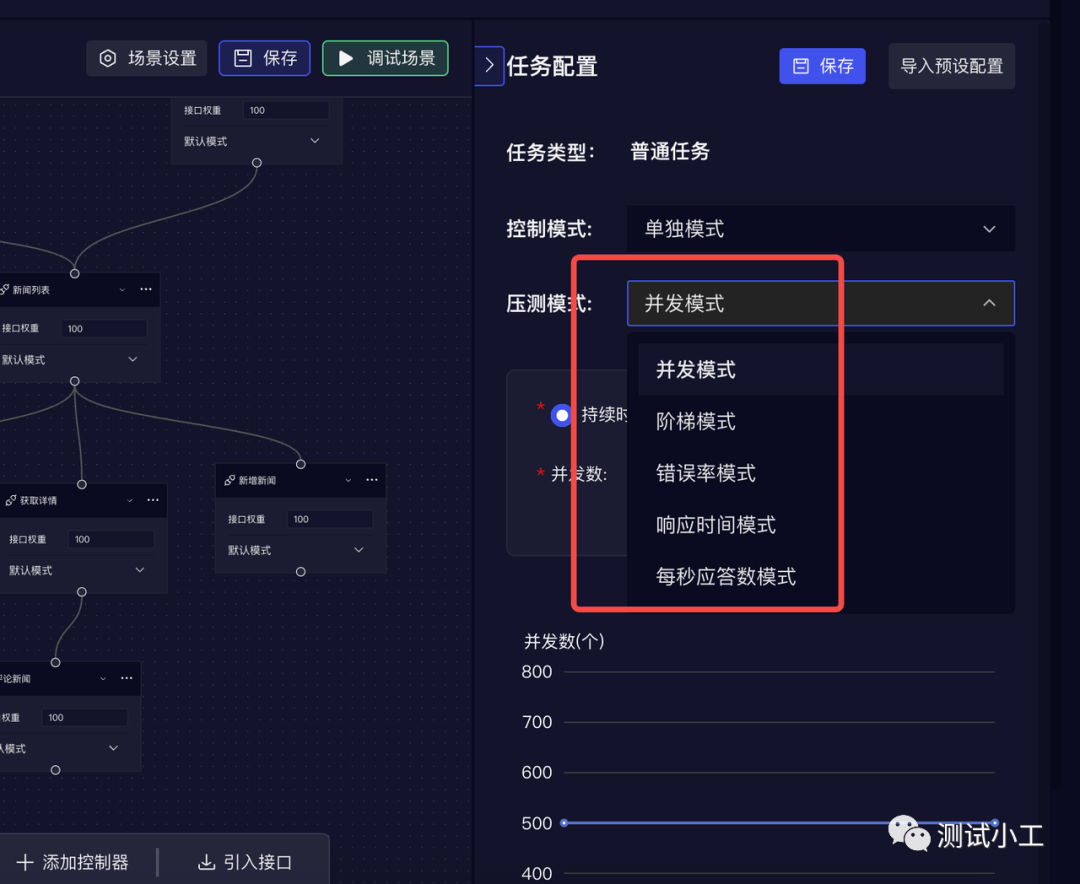Open 默认模式 dropdown in 新闻列表 node
Screen dimensions: 1080x884
[x=70, y=360]
